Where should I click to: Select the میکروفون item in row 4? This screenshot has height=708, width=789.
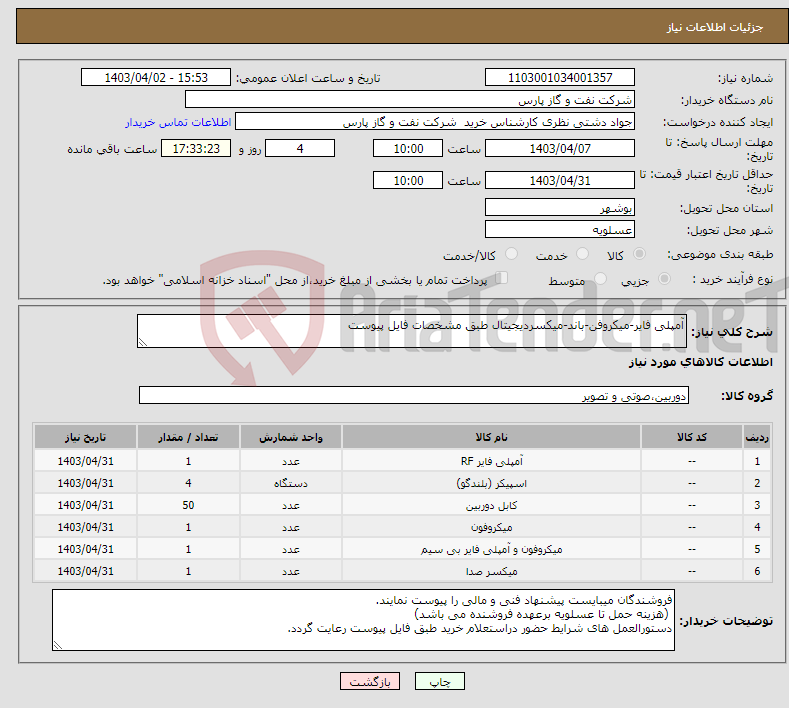pos(491,527)
